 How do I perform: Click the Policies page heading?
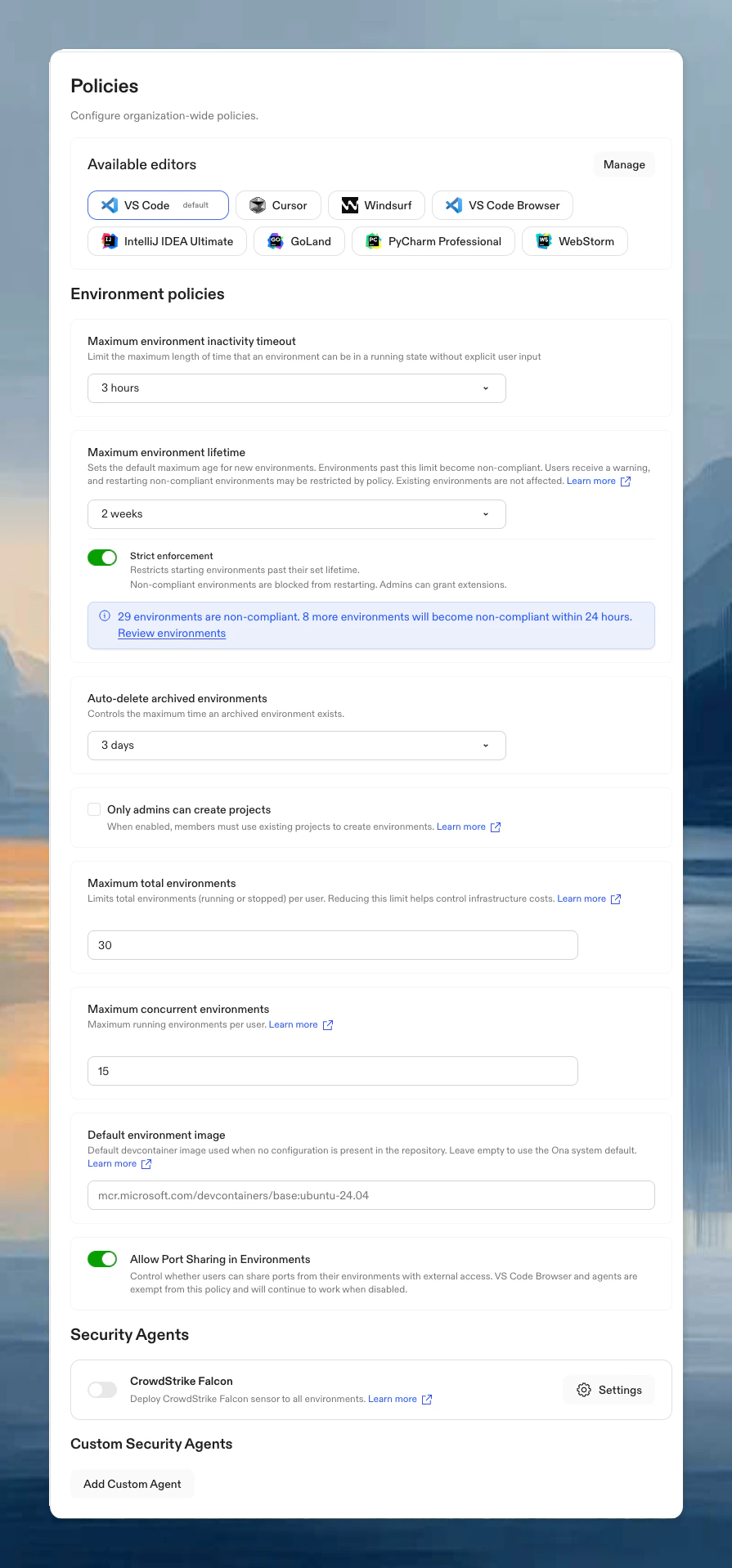(x=105, y=86)
